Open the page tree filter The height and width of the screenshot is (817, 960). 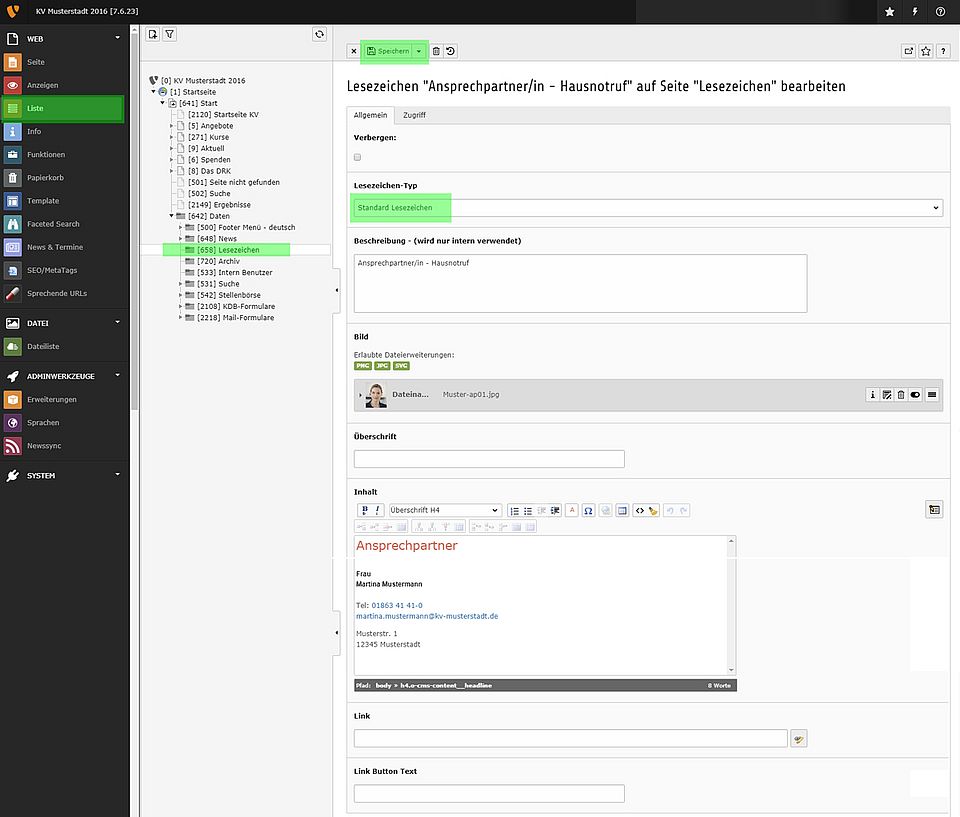pyautogui.click(x=169, y=34)
